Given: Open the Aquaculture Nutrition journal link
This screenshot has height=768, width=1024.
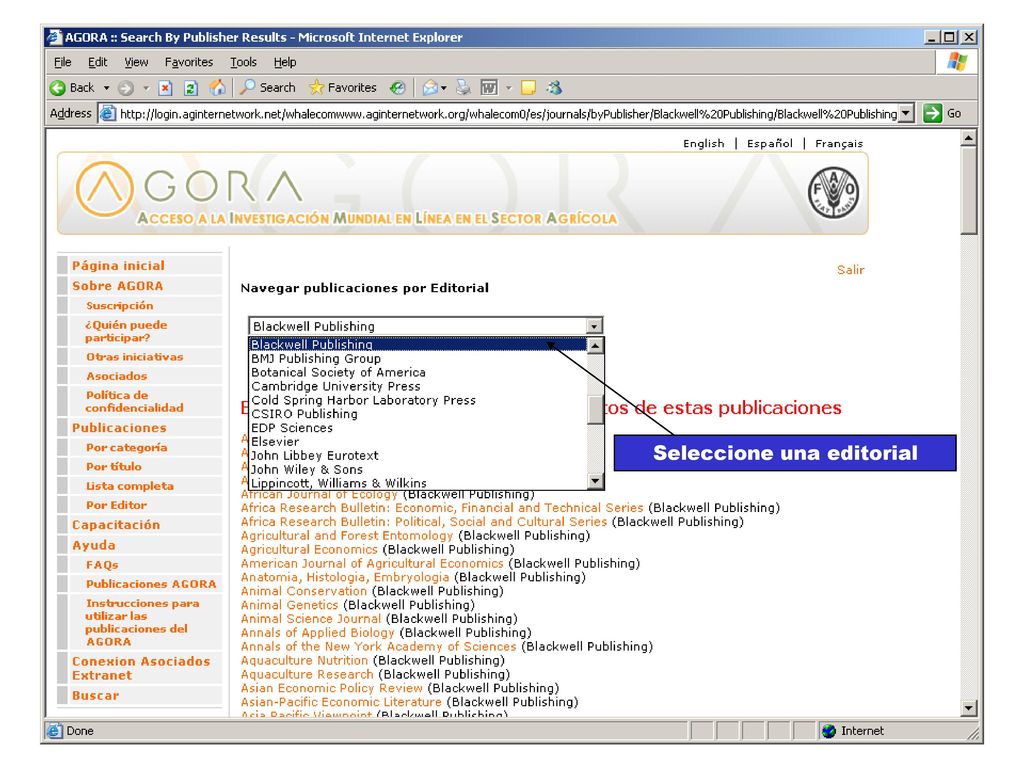Looking at the screenshot, I should tap(304, 660).
